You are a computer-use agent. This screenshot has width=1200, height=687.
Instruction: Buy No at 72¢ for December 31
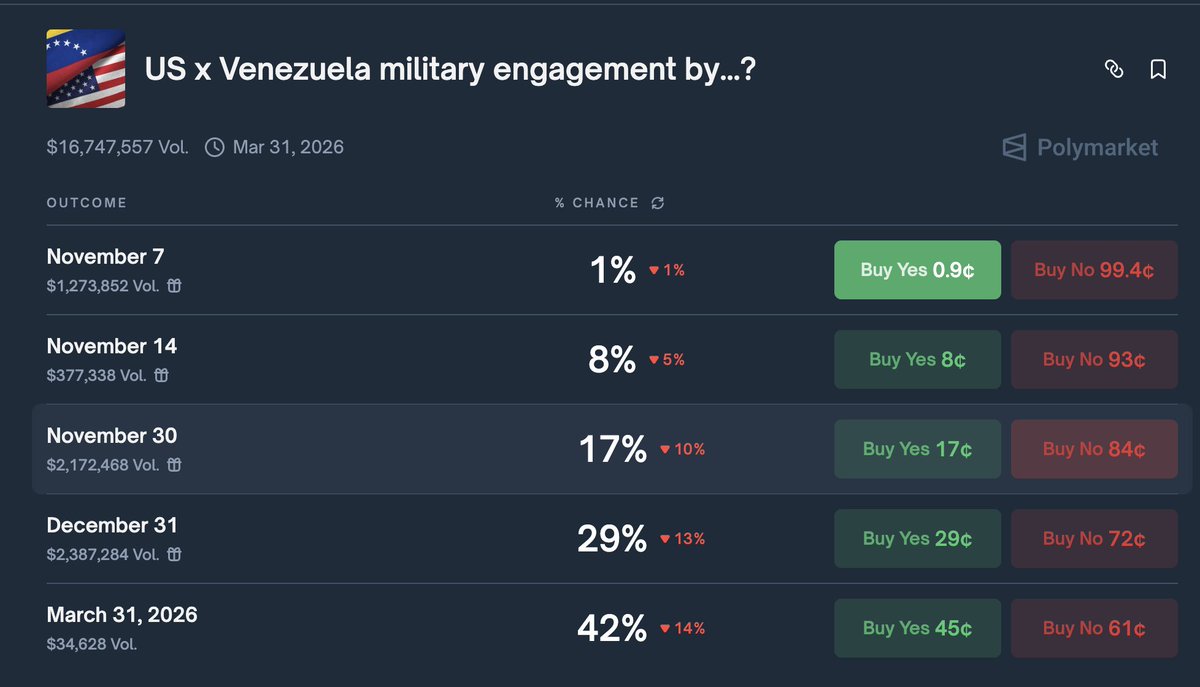click(1094, 538)
